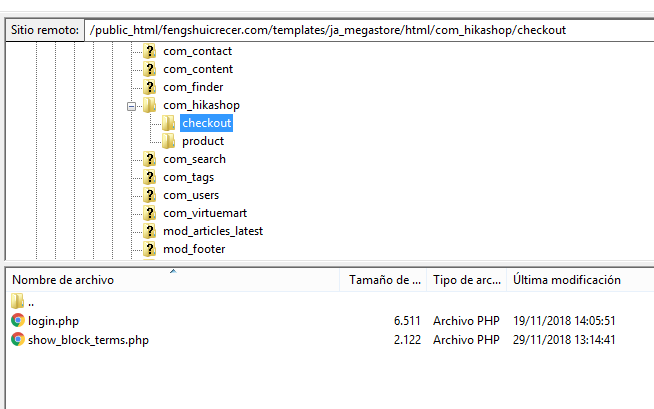Select the com_contact tree folder
The image size is (654, 409).
coord(197,51)
